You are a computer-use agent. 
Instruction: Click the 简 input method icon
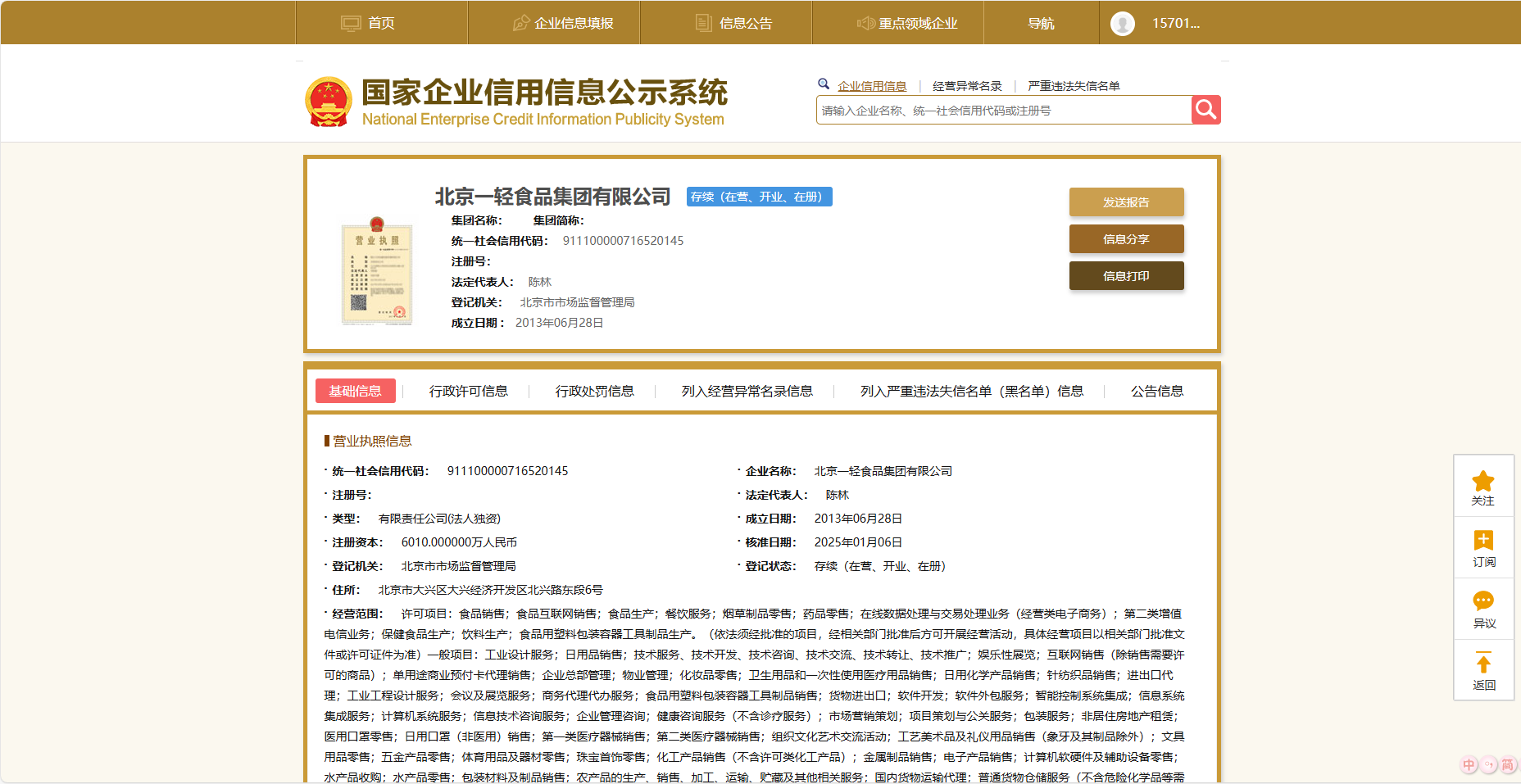coord(1508,765)
